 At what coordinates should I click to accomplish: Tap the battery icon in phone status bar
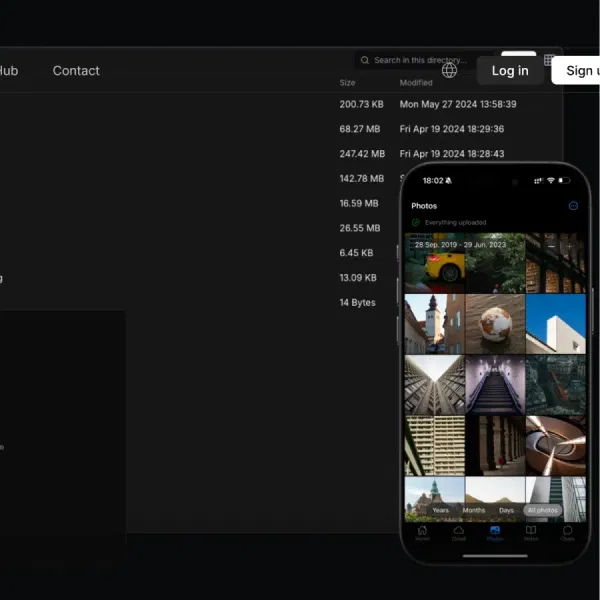564,180
